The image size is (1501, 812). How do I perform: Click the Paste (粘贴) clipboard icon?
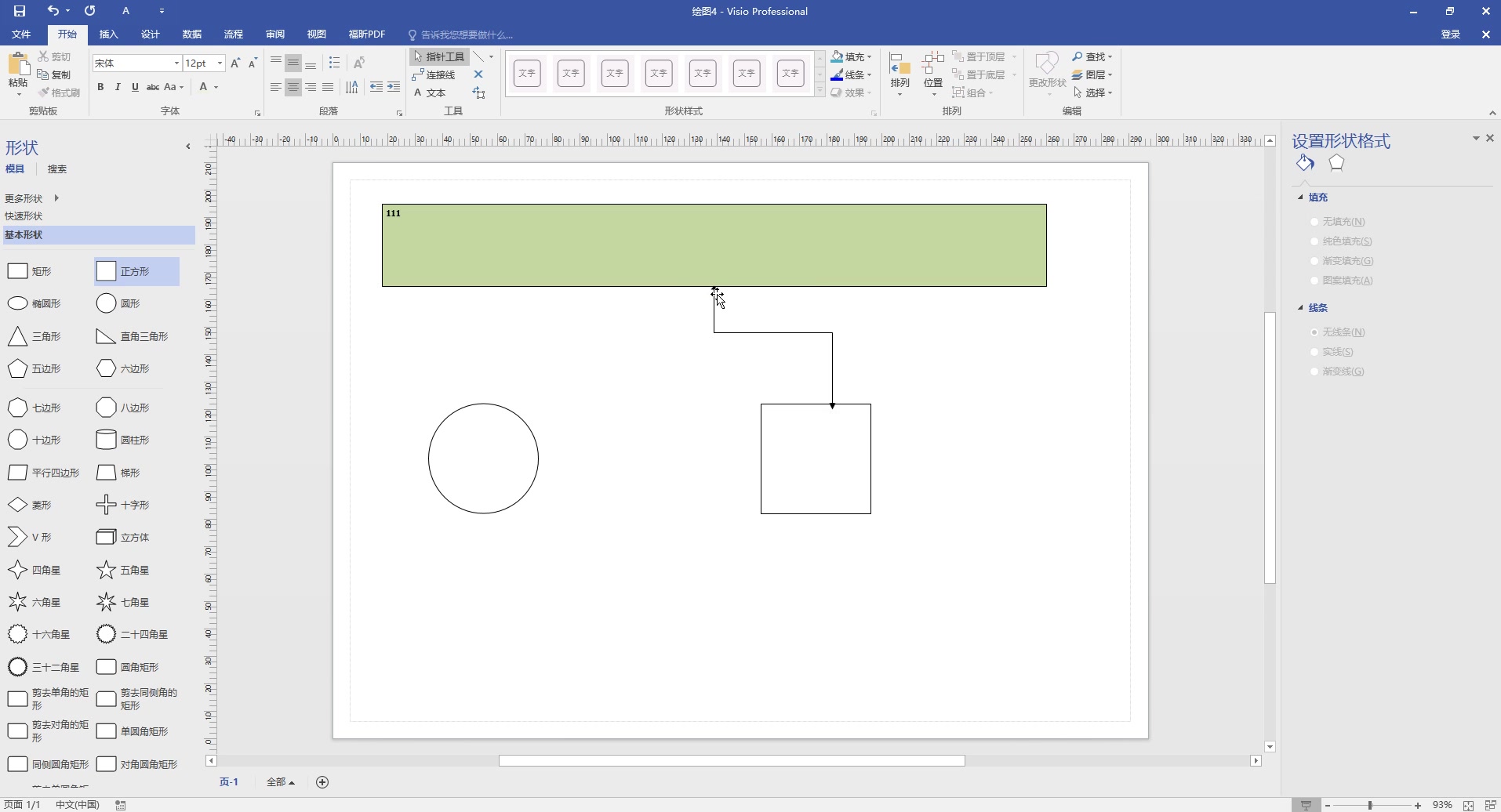(18, 64)
